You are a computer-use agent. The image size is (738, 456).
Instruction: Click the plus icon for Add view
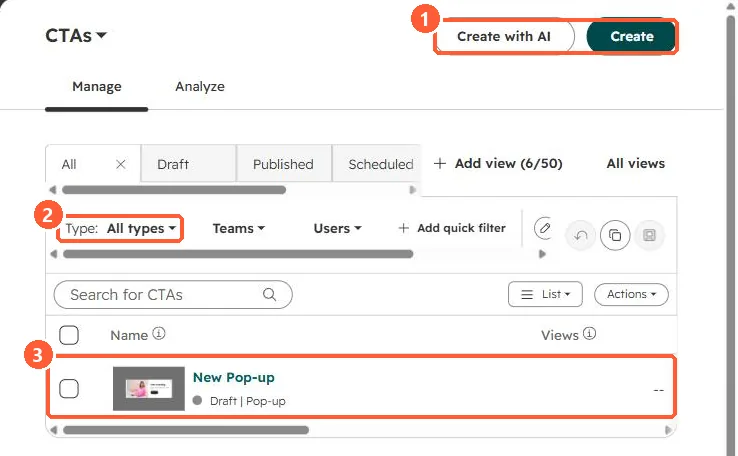440,163
